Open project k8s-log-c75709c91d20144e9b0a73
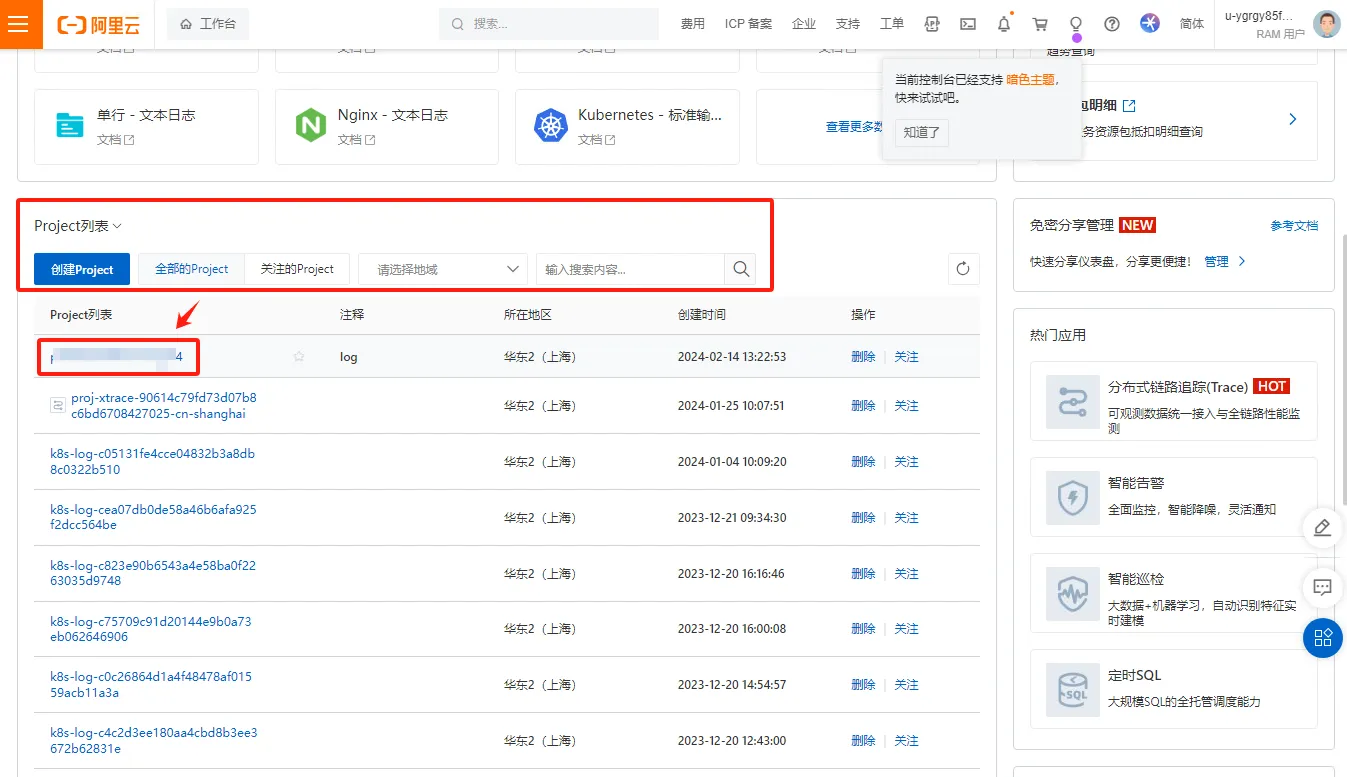Viewport: 1347px width, 777px height. coord(151,629)
